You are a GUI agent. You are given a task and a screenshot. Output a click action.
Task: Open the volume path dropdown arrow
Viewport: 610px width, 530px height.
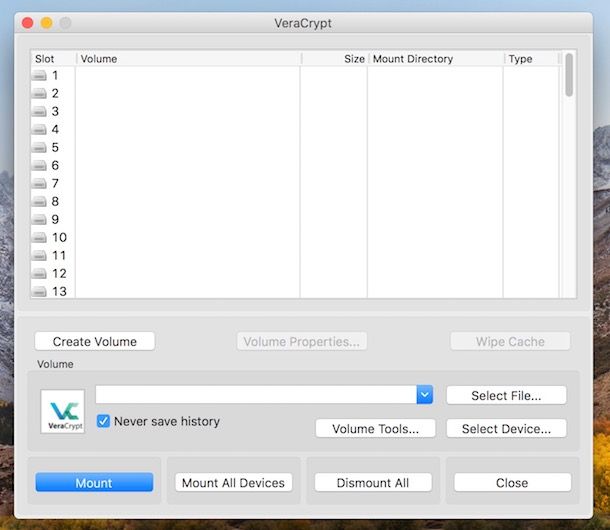(x=424, y=395)
